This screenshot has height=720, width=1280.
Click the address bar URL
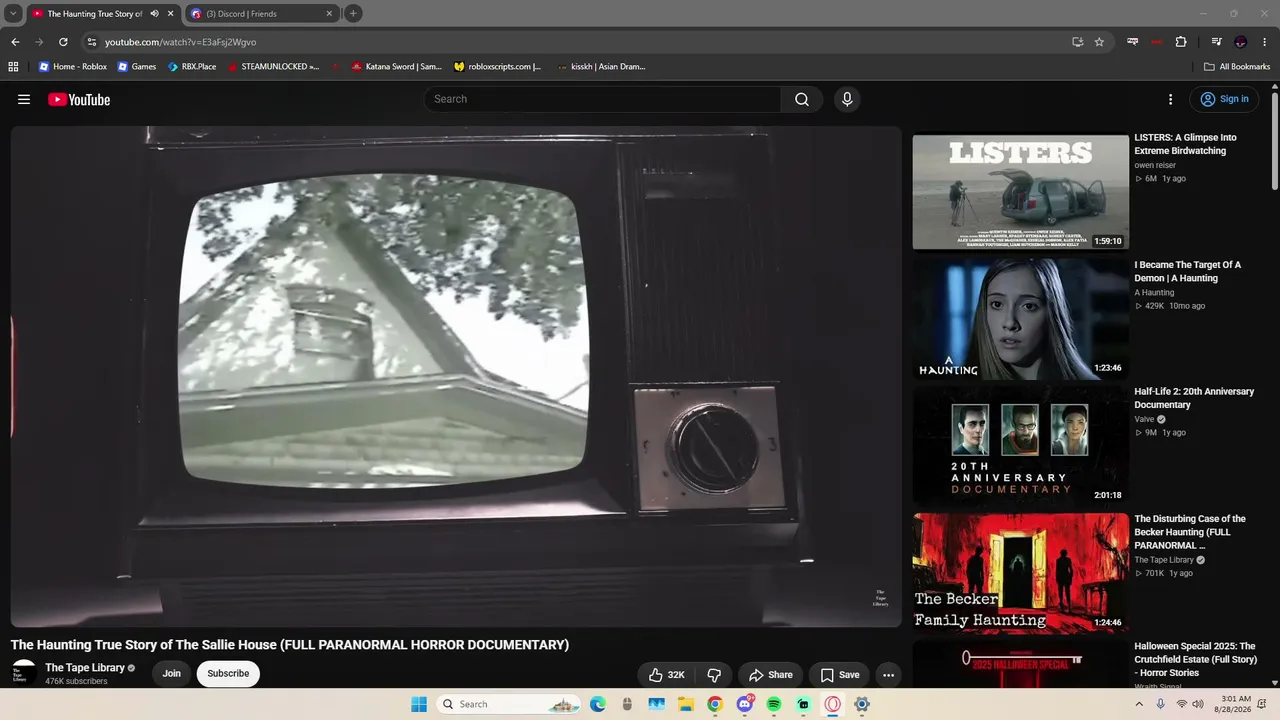[181, 42]
